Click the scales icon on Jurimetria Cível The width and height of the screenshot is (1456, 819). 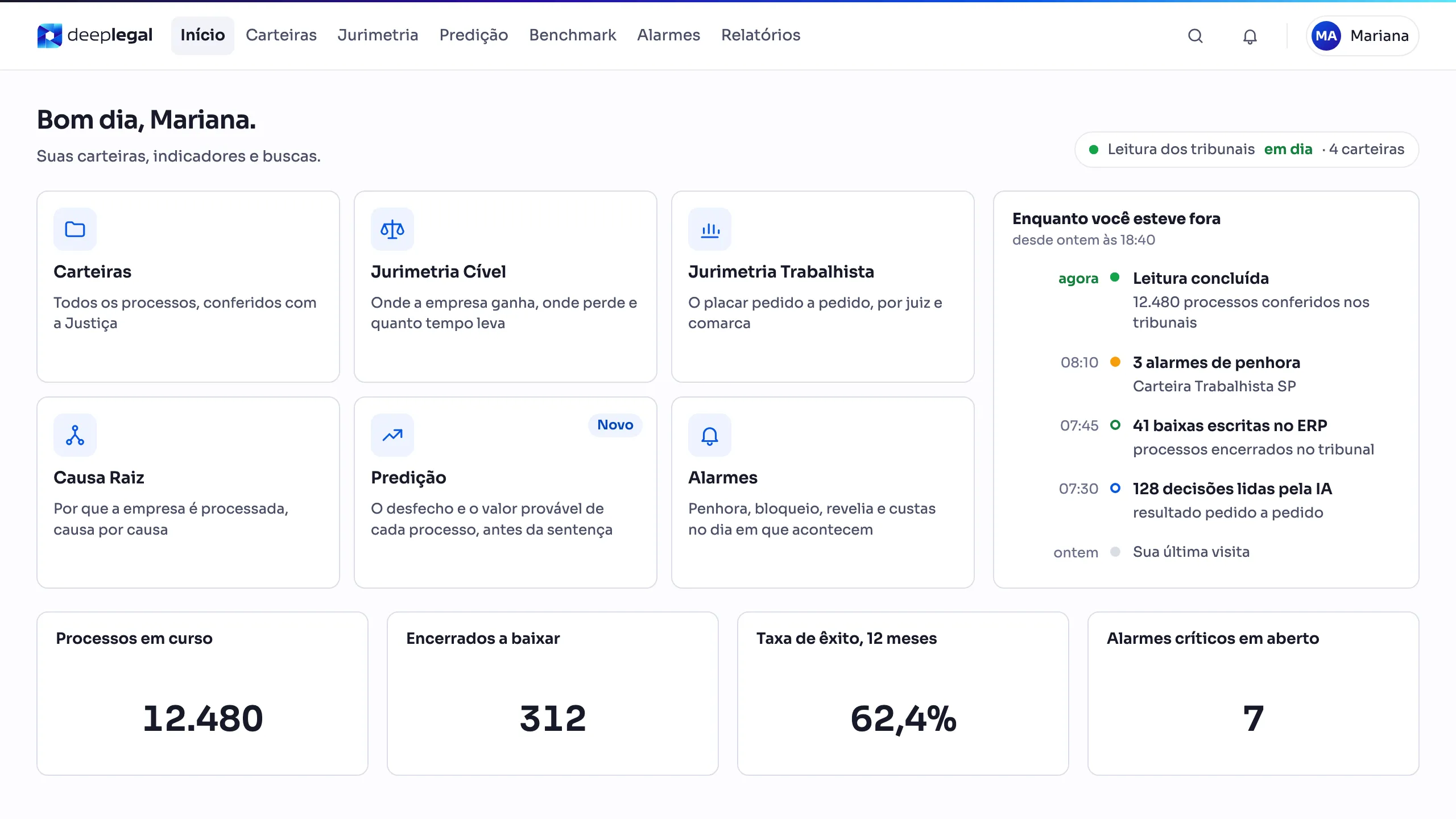coord(392,229)
